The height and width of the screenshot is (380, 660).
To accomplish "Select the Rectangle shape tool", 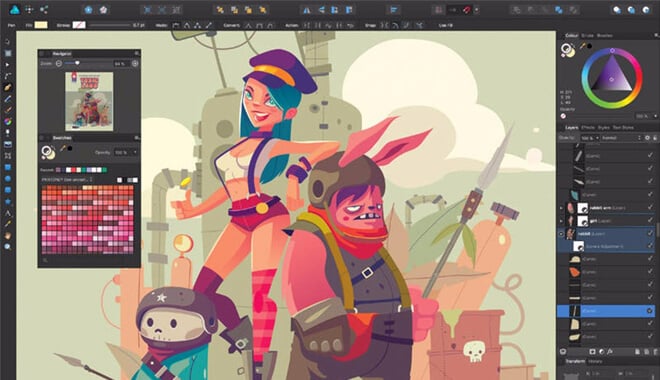I will point(8,167).
